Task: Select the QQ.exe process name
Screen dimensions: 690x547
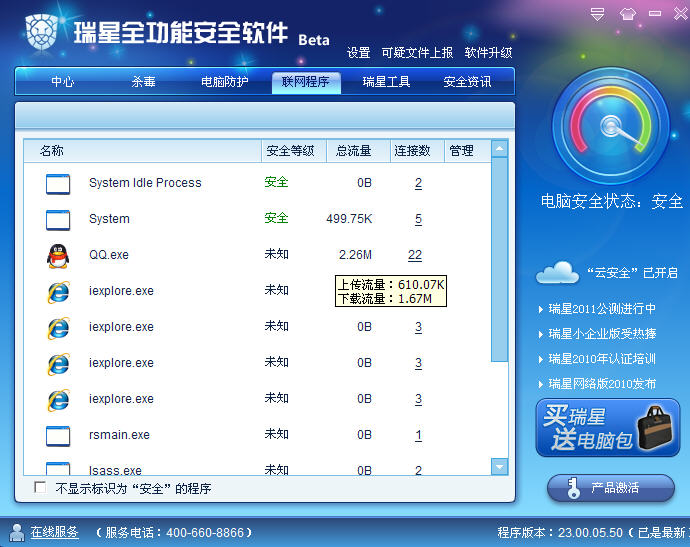Action: pyautogui.click(x=109, y=255)
